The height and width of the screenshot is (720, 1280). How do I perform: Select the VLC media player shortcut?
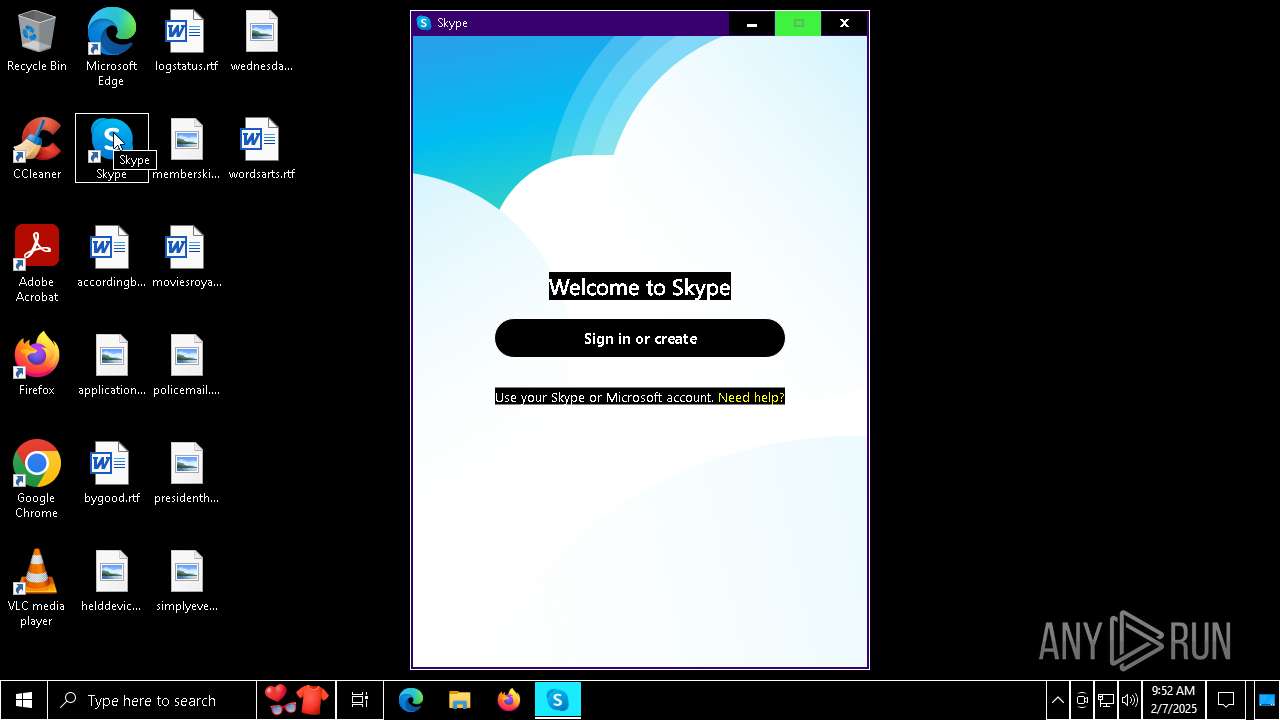pos(37,588)
